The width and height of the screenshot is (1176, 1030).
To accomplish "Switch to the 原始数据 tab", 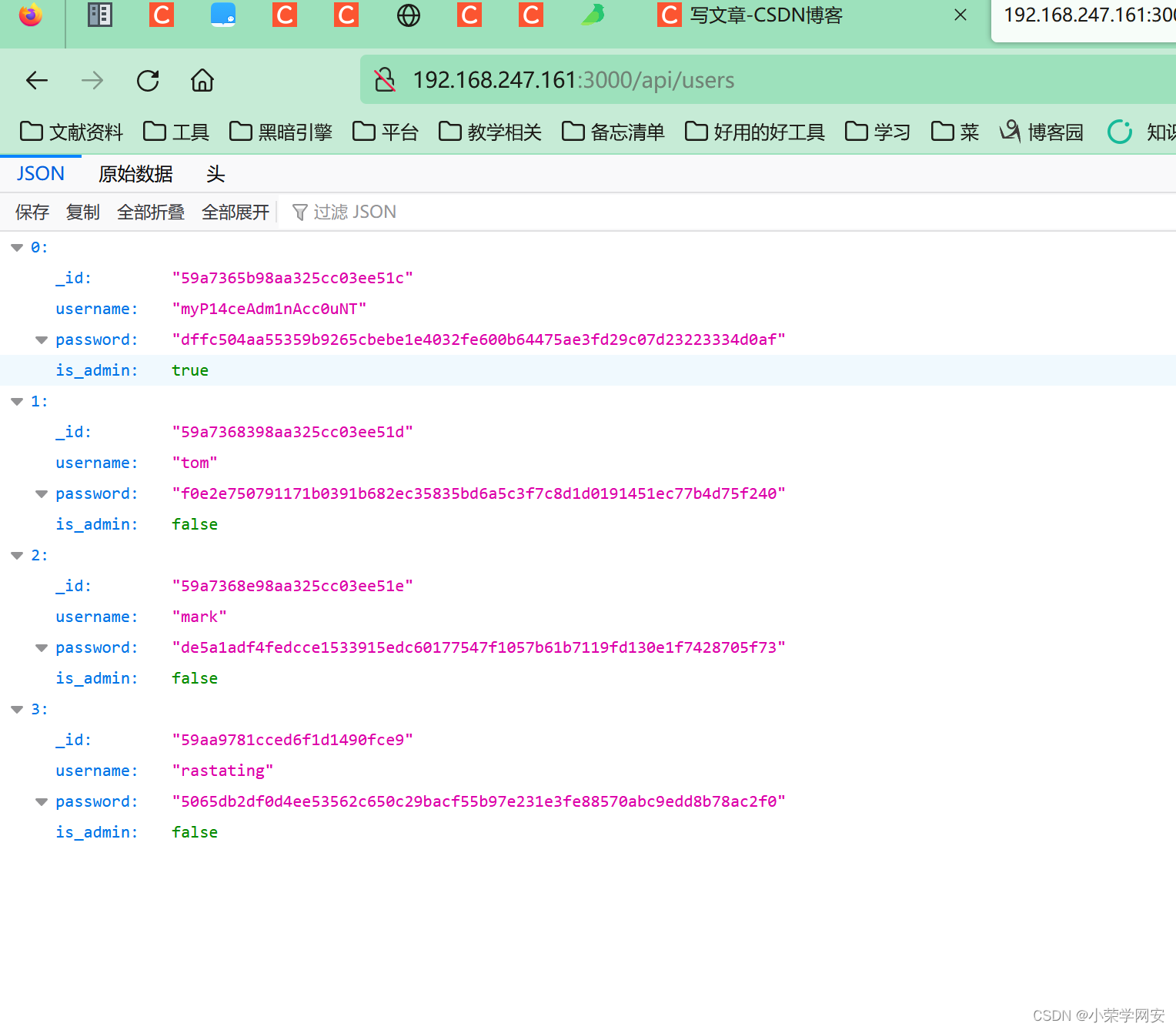I will [135, 174].
